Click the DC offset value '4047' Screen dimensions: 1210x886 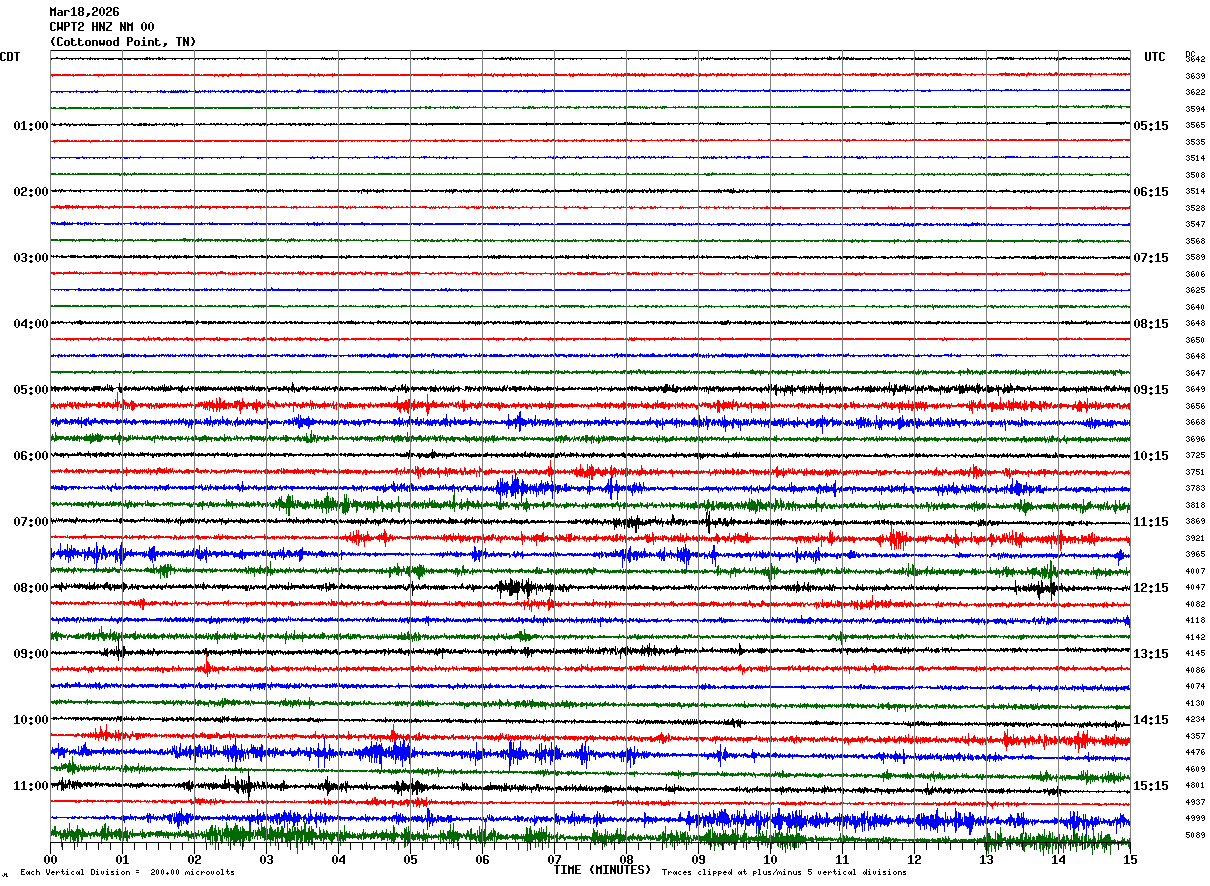click(1195, 587)
